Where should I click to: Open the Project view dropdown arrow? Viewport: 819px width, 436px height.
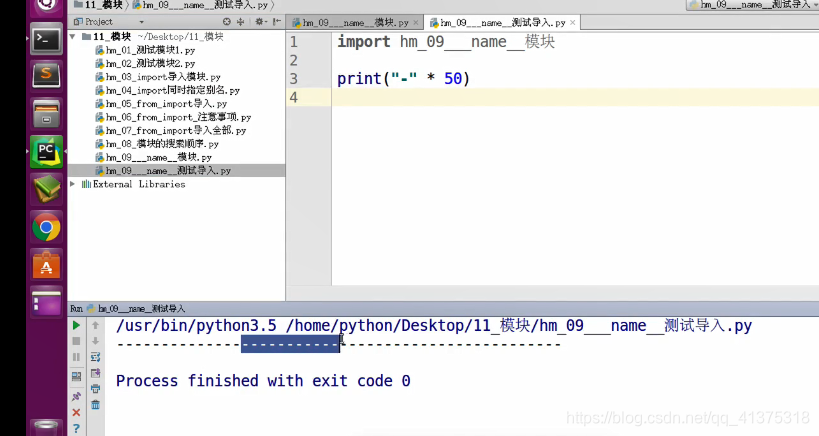[142, 22]
